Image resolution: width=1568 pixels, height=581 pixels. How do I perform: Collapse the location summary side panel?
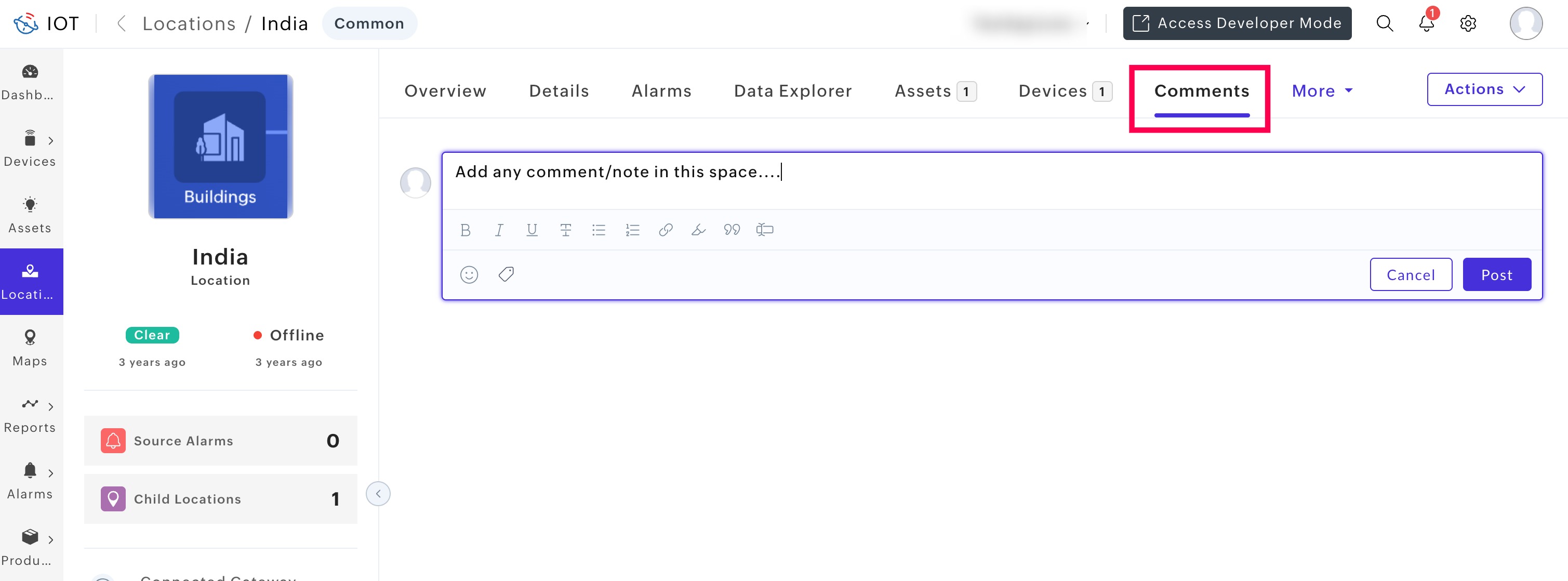click(x=378, y=493)
